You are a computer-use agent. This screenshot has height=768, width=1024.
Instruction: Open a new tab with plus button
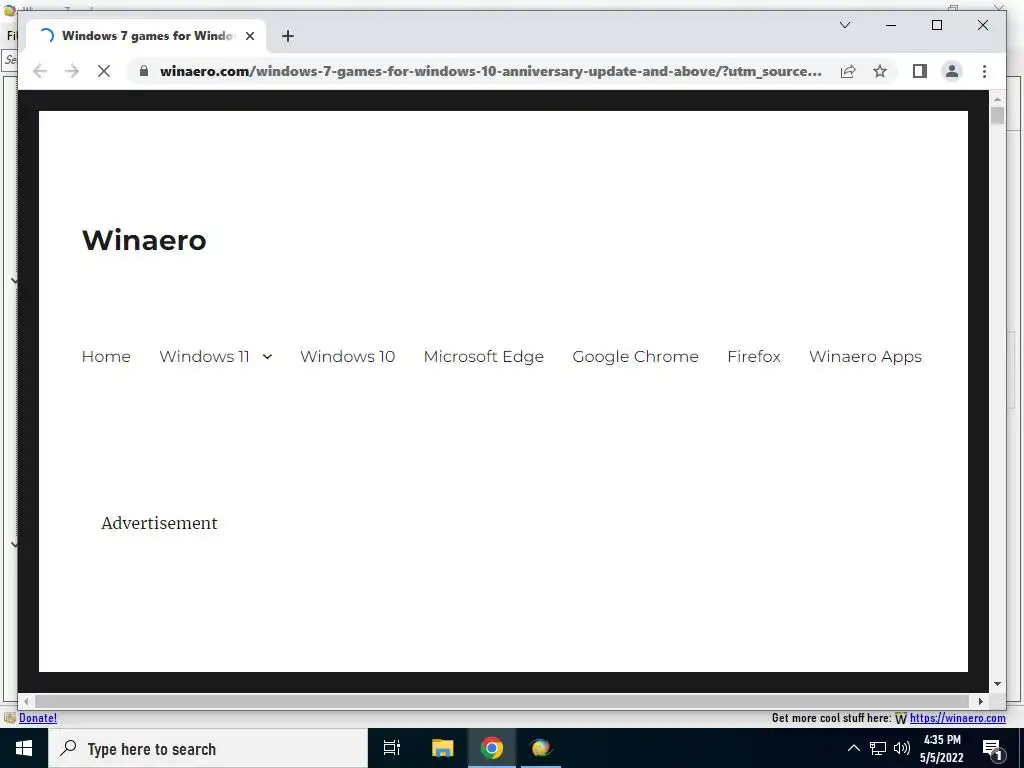tap(287, 36)
